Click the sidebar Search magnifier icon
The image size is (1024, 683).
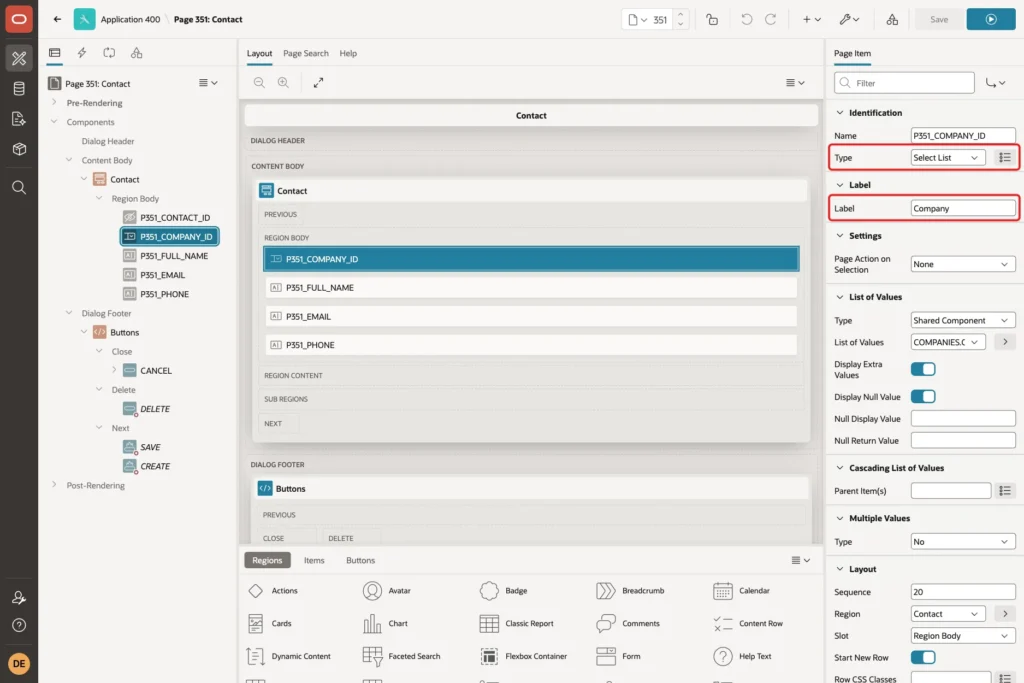coord(19,188)
